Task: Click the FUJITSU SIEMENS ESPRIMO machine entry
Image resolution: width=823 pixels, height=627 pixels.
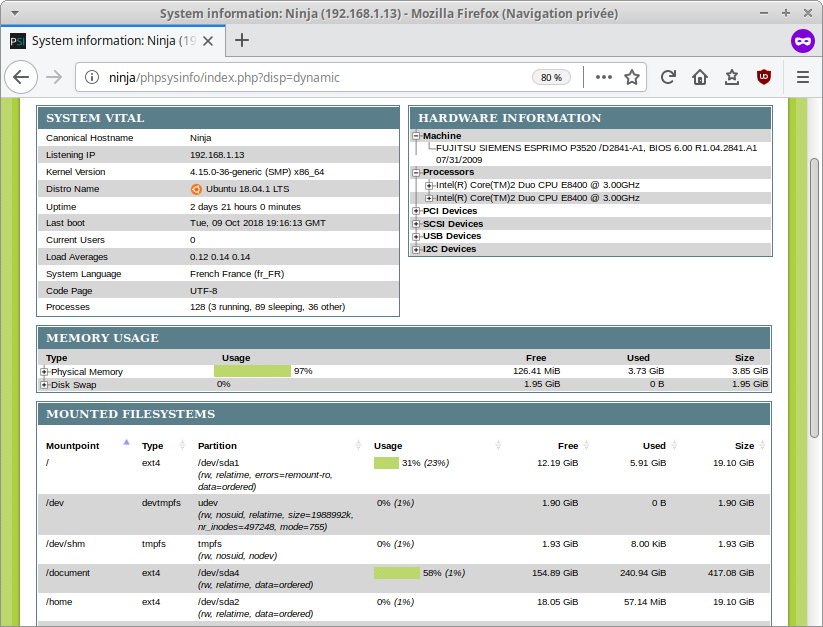Action: [x=596, y=154]
